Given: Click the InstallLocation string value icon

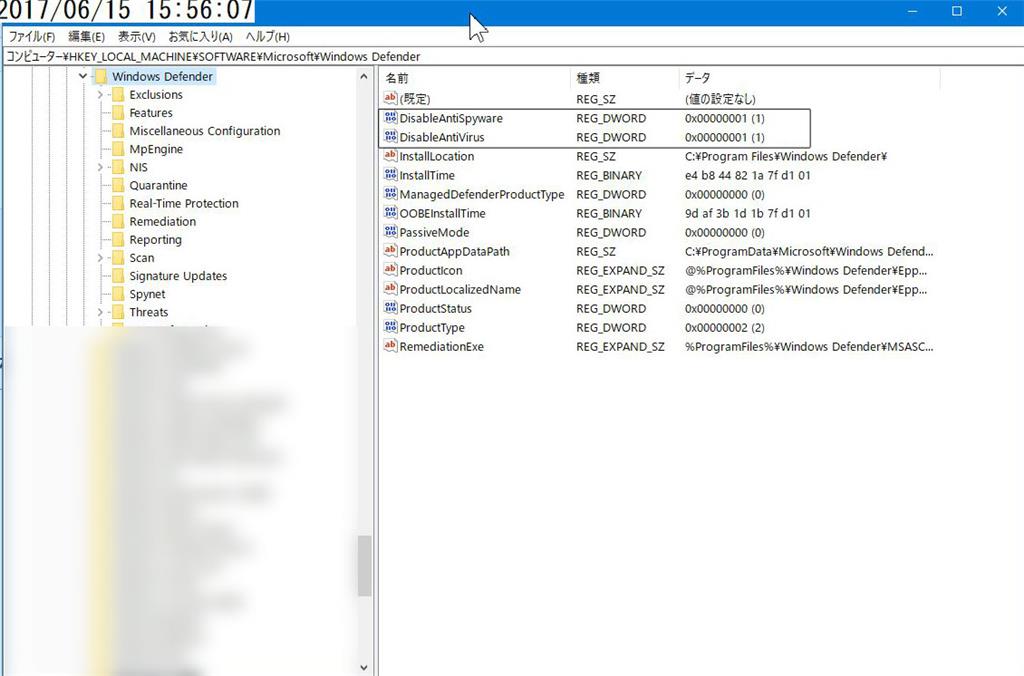Looking at the screenshot, I should (x=391, y=155).
